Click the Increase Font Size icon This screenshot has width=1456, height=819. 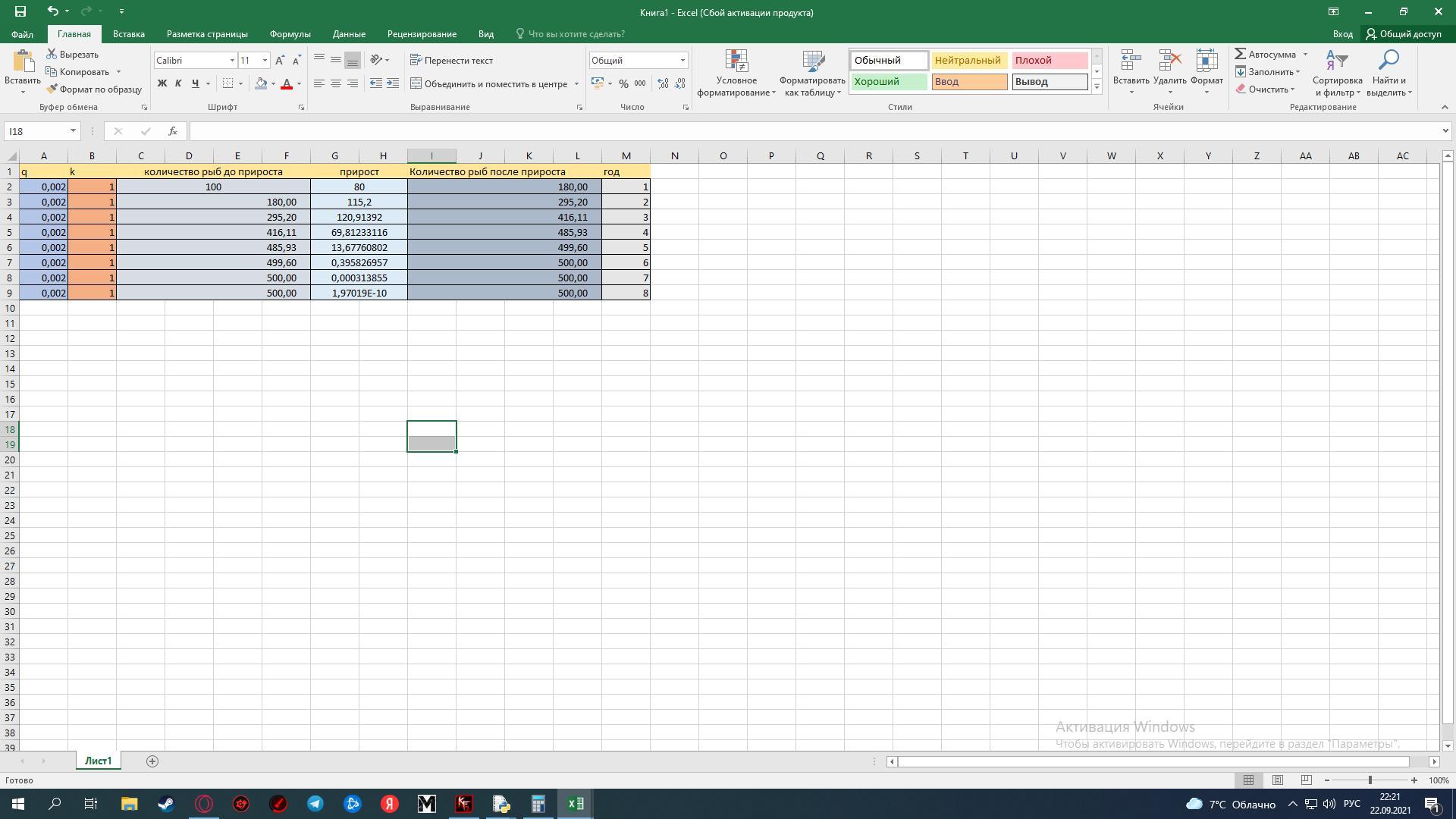click(x=280, y=60)
